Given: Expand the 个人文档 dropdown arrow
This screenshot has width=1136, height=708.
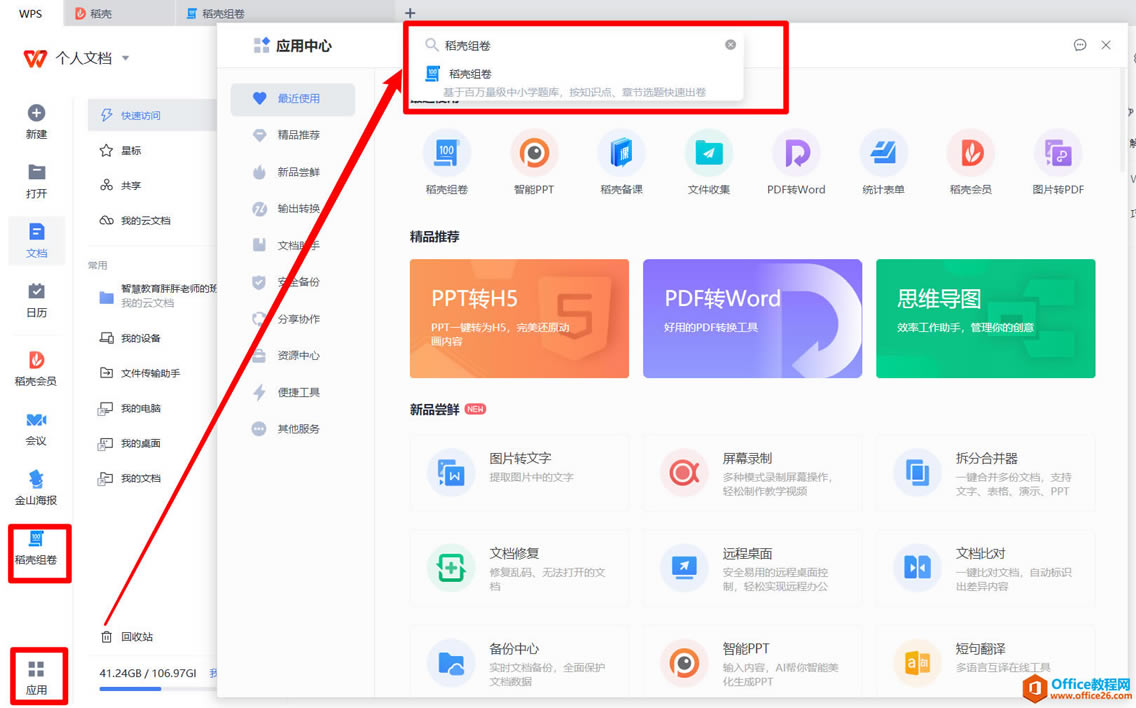Looking at the screenshot, I should [x=126, y=58].
